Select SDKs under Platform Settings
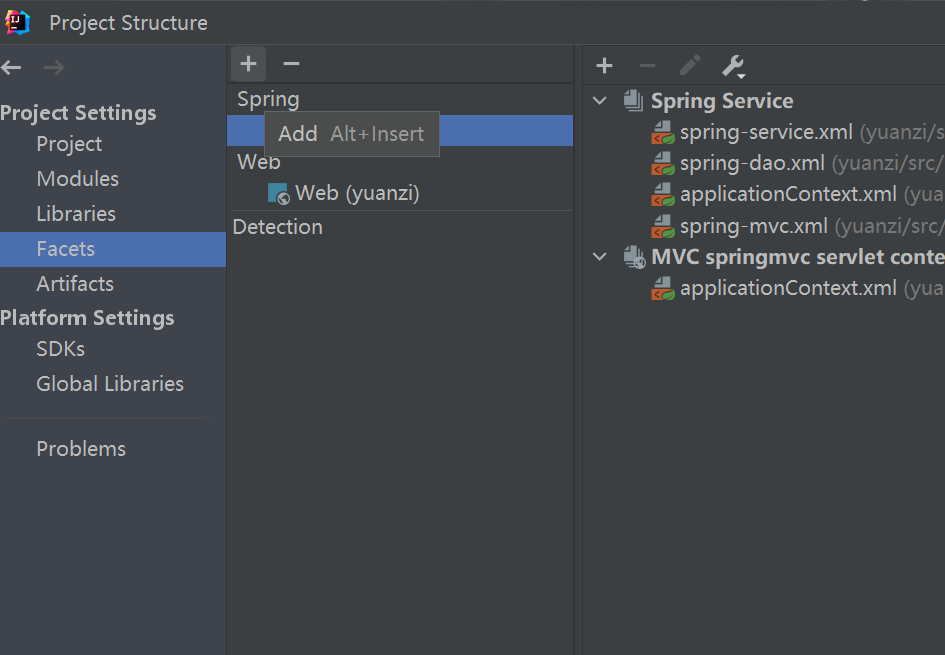 click(x=60, y=349)
